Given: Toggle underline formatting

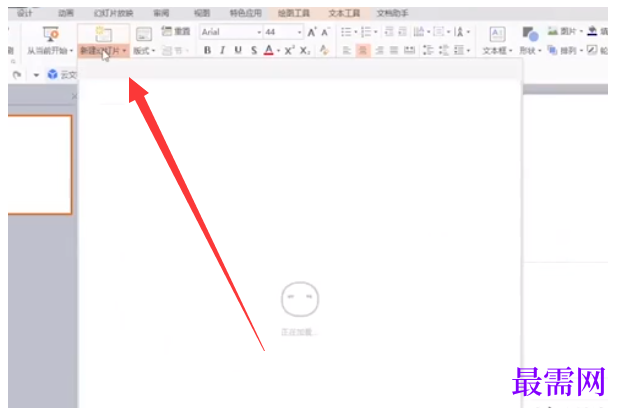Looking at the screenshot, I should [238, 51].
